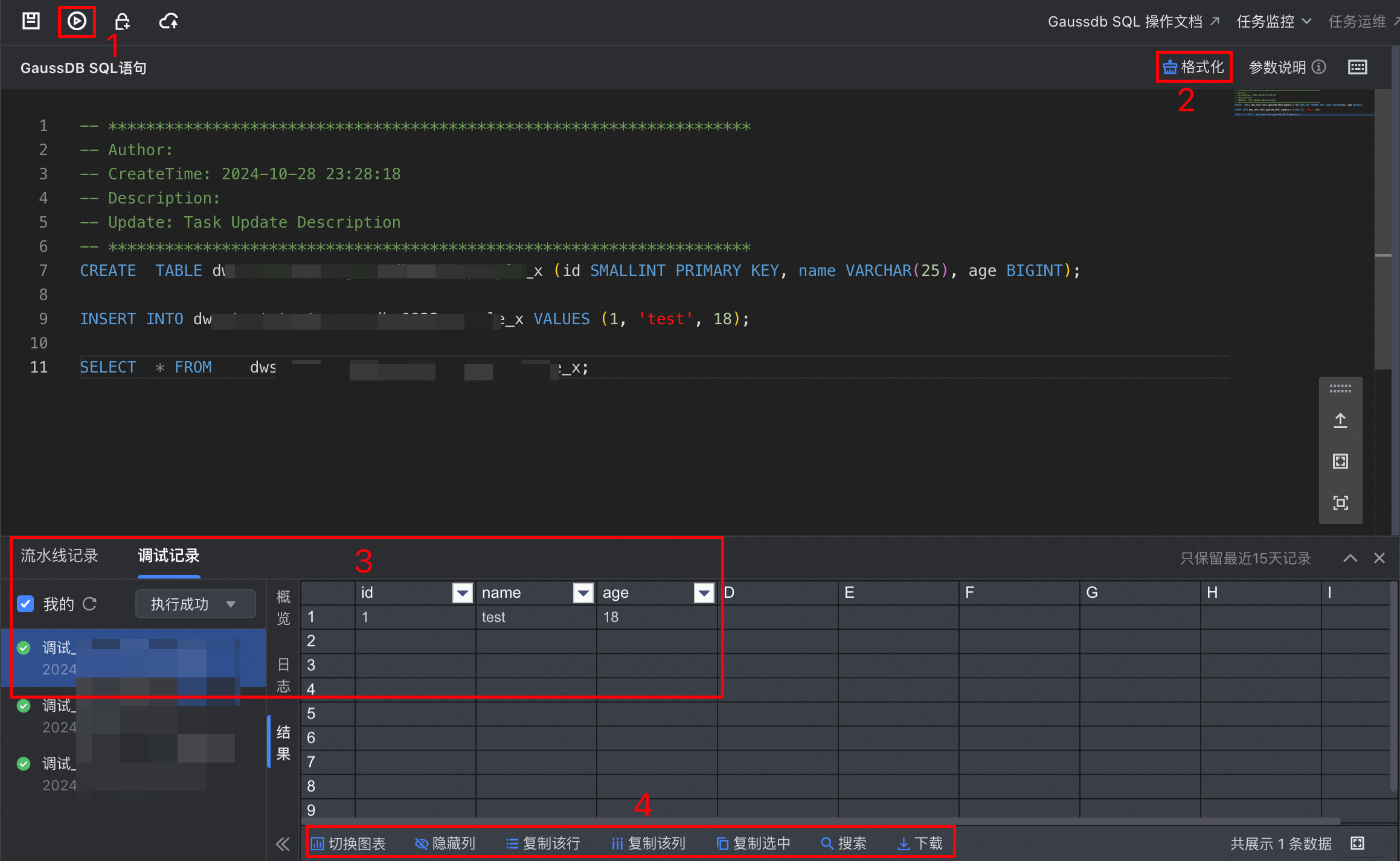Click the upload arrow icon in editor sidebar
The image size is (1400, 861).
[1340, 420]
